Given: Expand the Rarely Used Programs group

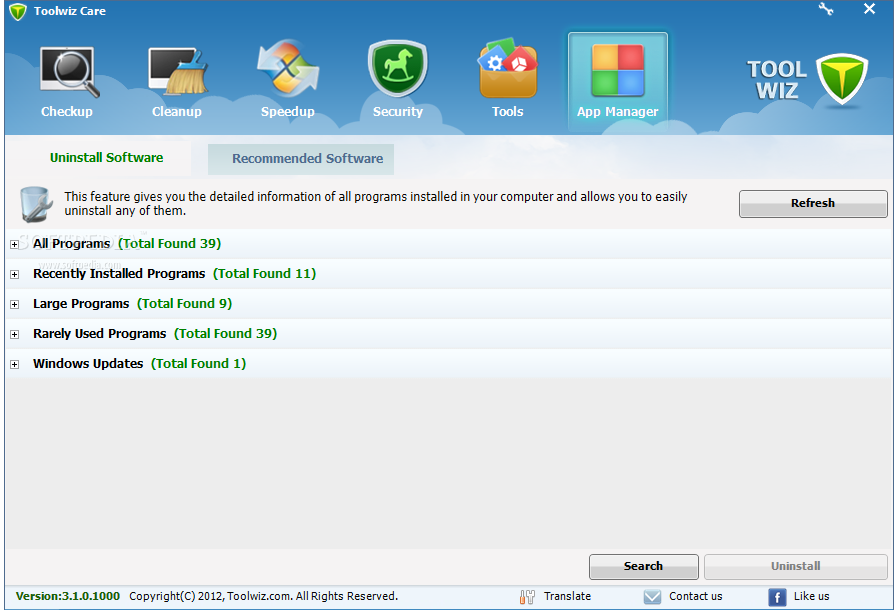Looking at the screenshot, I should tap(14, 334).
